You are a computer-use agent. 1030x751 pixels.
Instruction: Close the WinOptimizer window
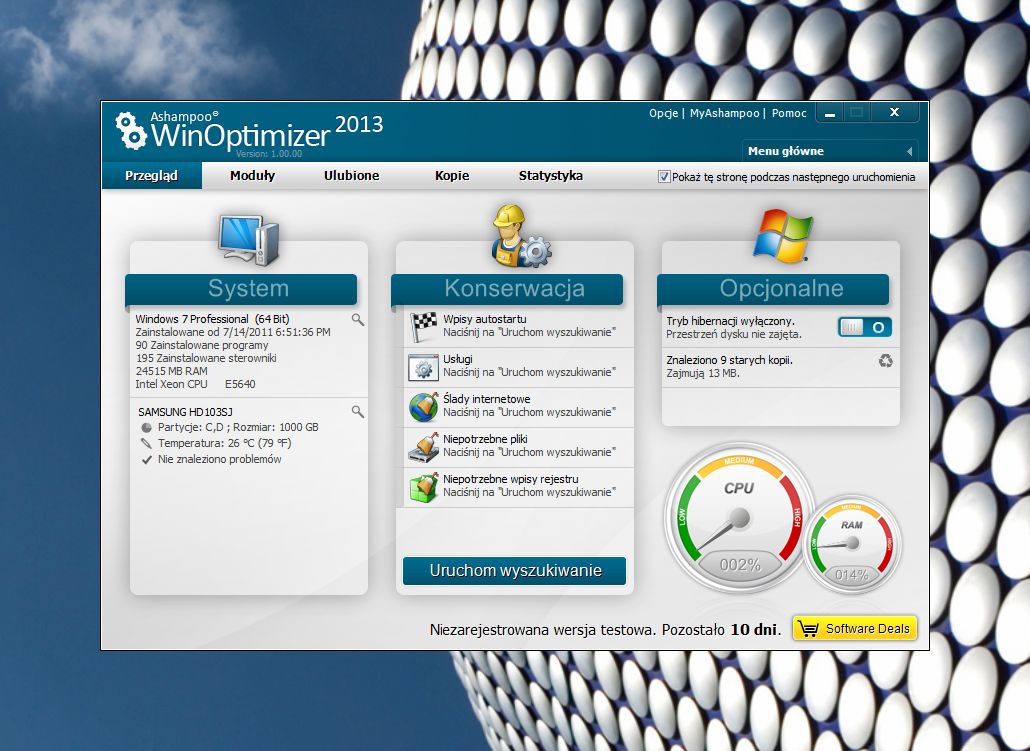894,112
